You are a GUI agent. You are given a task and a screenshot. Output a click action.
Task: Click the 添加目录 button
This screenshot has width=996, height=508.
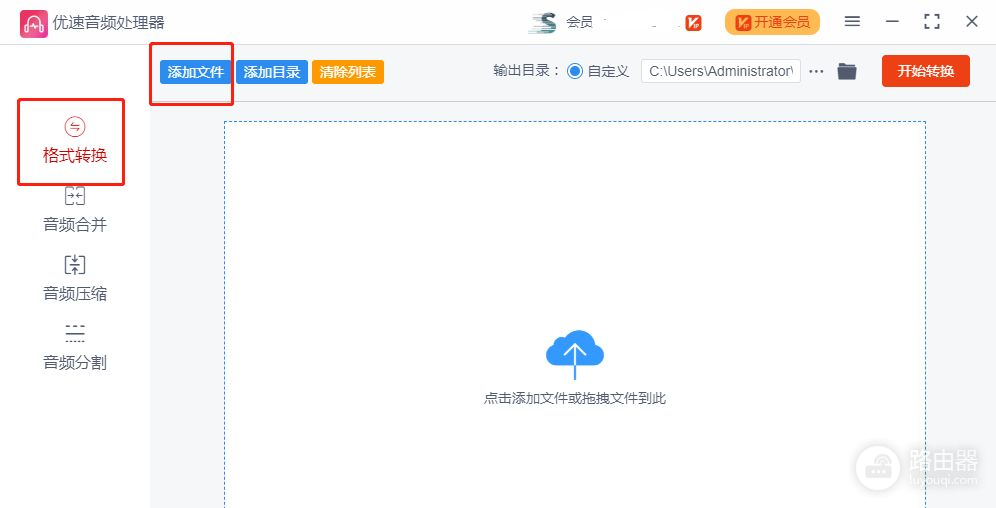tap(272, 72)
